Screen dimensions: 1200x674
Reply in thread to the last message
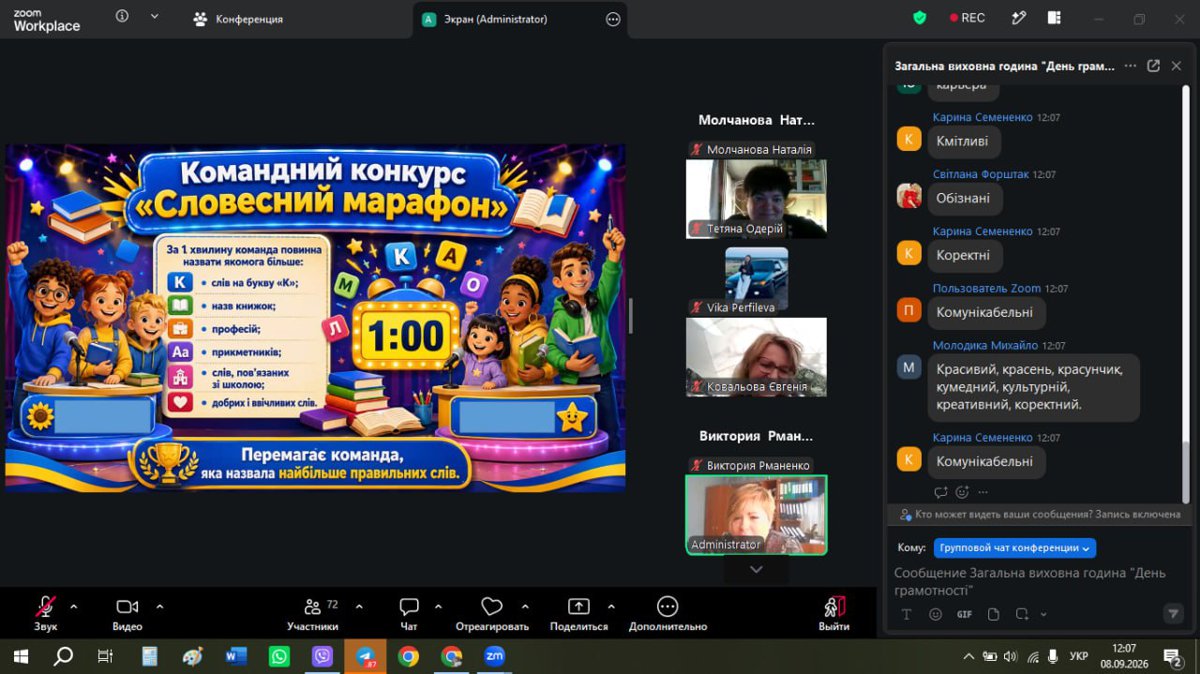click(x=941, y=492)
